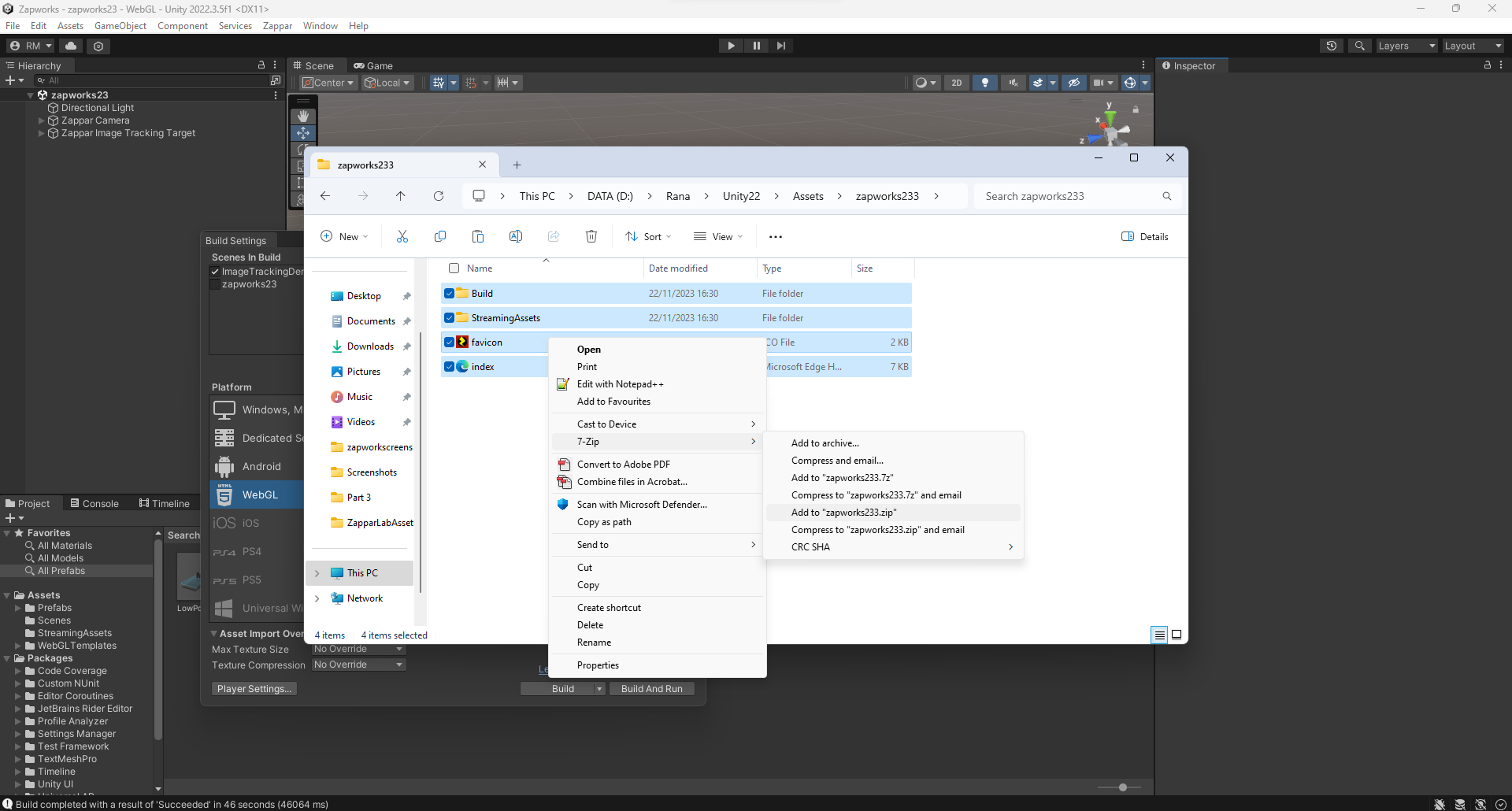Choose Add to archive... in 7-Zip submenu
The image size is (1512, 811).
pos(893,443)
